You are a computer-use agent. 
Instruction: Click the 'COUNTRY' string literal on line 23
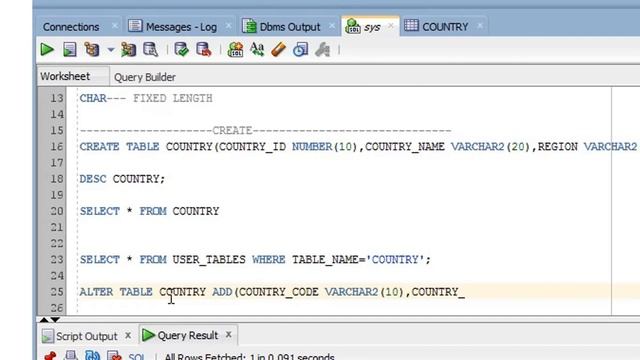[395, 260]
